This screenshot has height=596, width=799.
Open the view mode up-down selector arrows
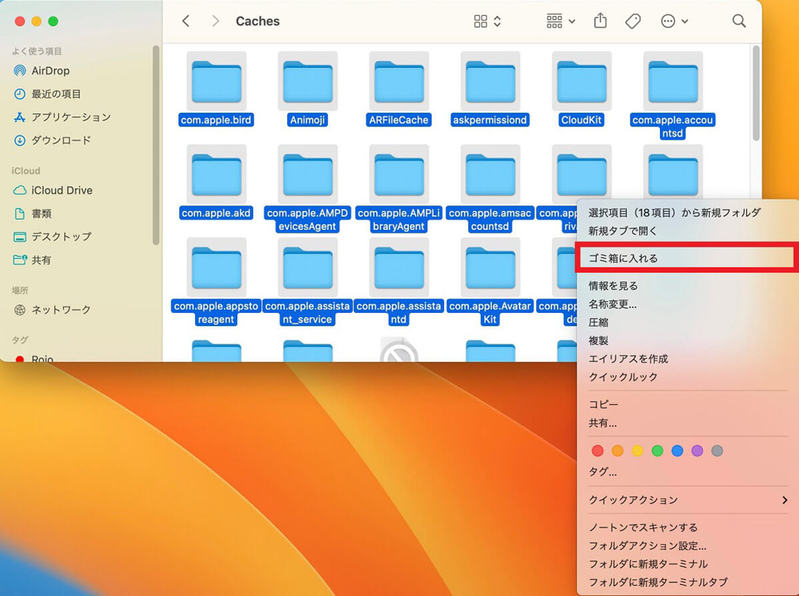click(497, 21)
